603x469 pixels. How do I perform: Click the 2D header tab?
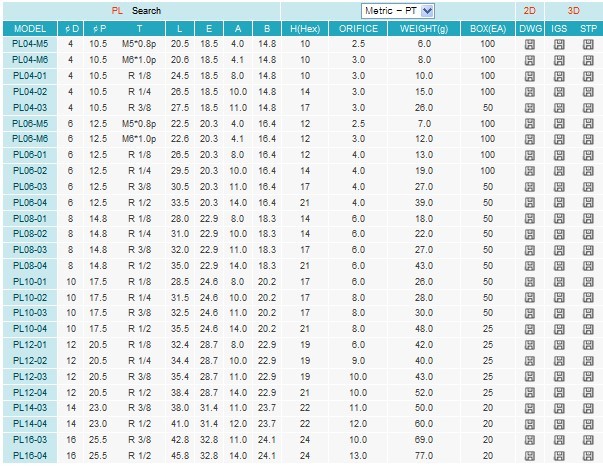[x=529, y=10]
